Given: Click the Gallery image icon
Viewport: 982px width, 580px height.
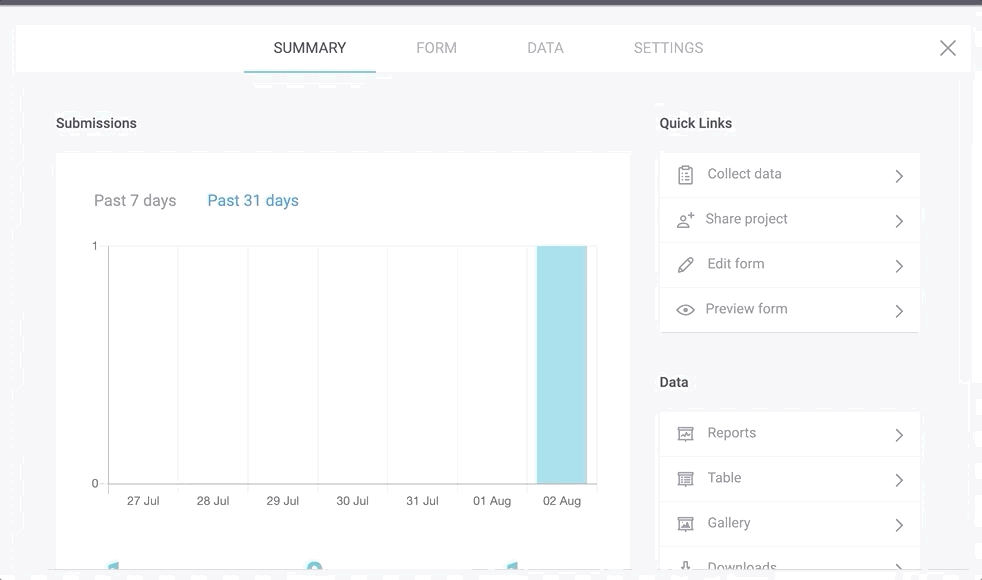Looking at the screenshot, I should click(685, 524).
